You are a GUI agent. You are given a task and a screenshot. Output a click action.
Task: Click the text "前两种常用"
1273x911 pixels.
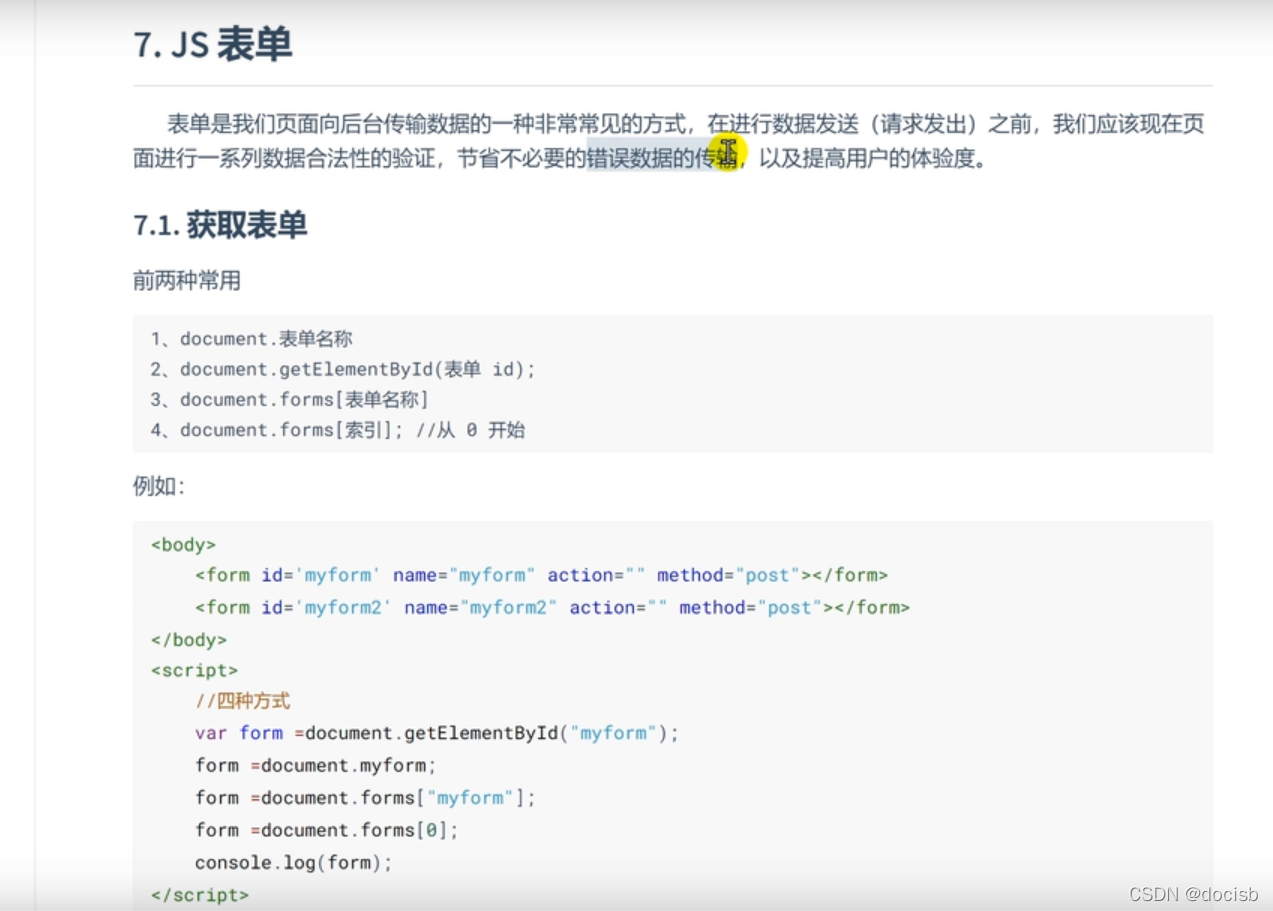(x=187, y=281)
